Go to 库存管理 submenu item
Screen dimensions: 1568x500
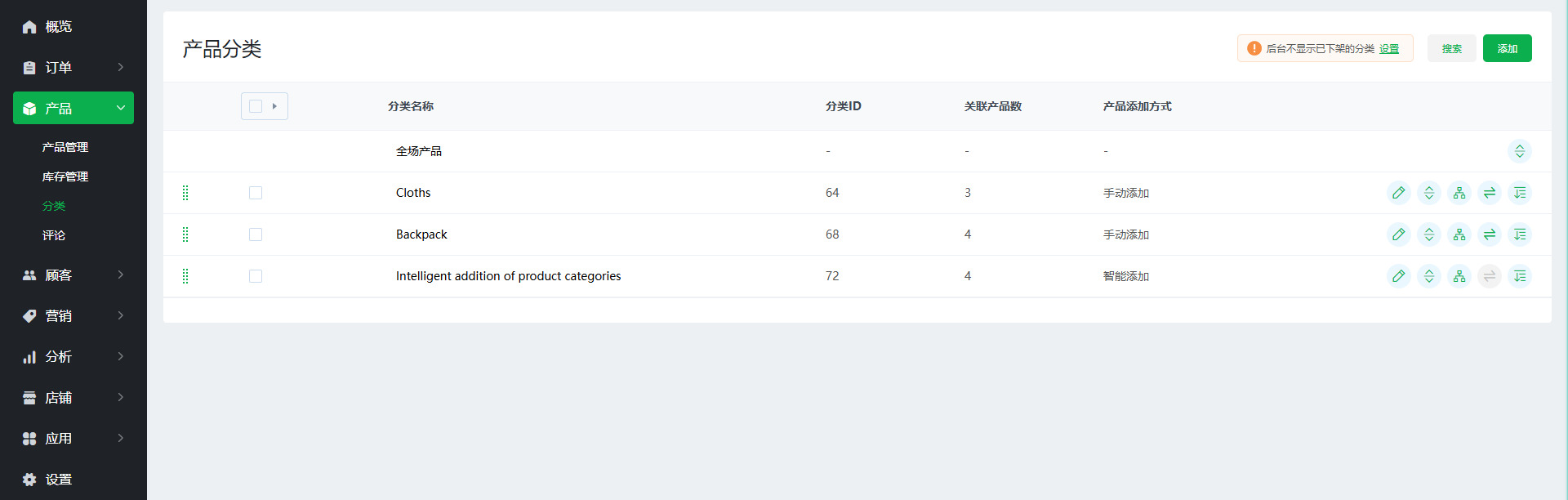click(65, 176)
